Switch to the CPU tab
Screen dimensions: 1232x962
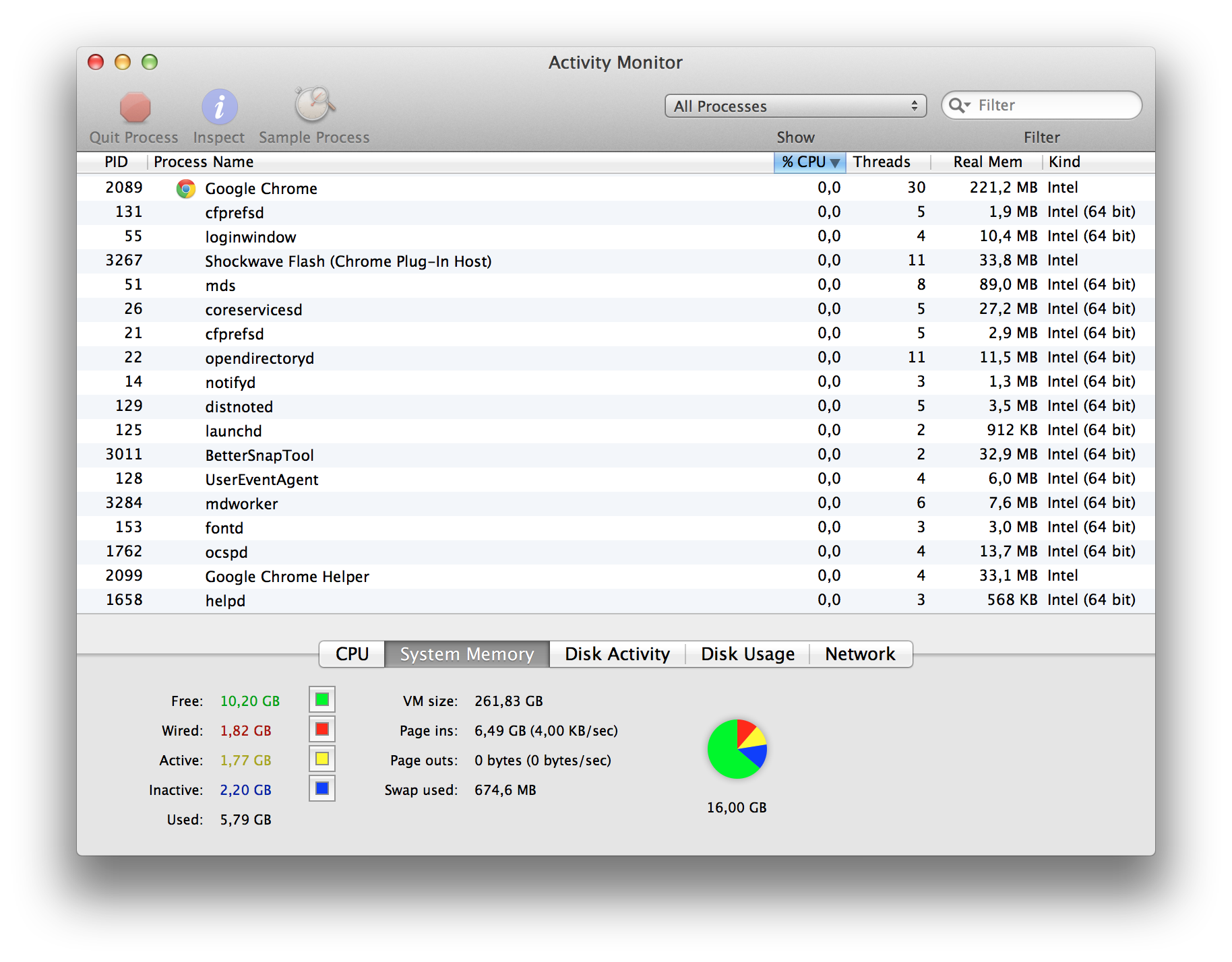click(x=352, y=654)
